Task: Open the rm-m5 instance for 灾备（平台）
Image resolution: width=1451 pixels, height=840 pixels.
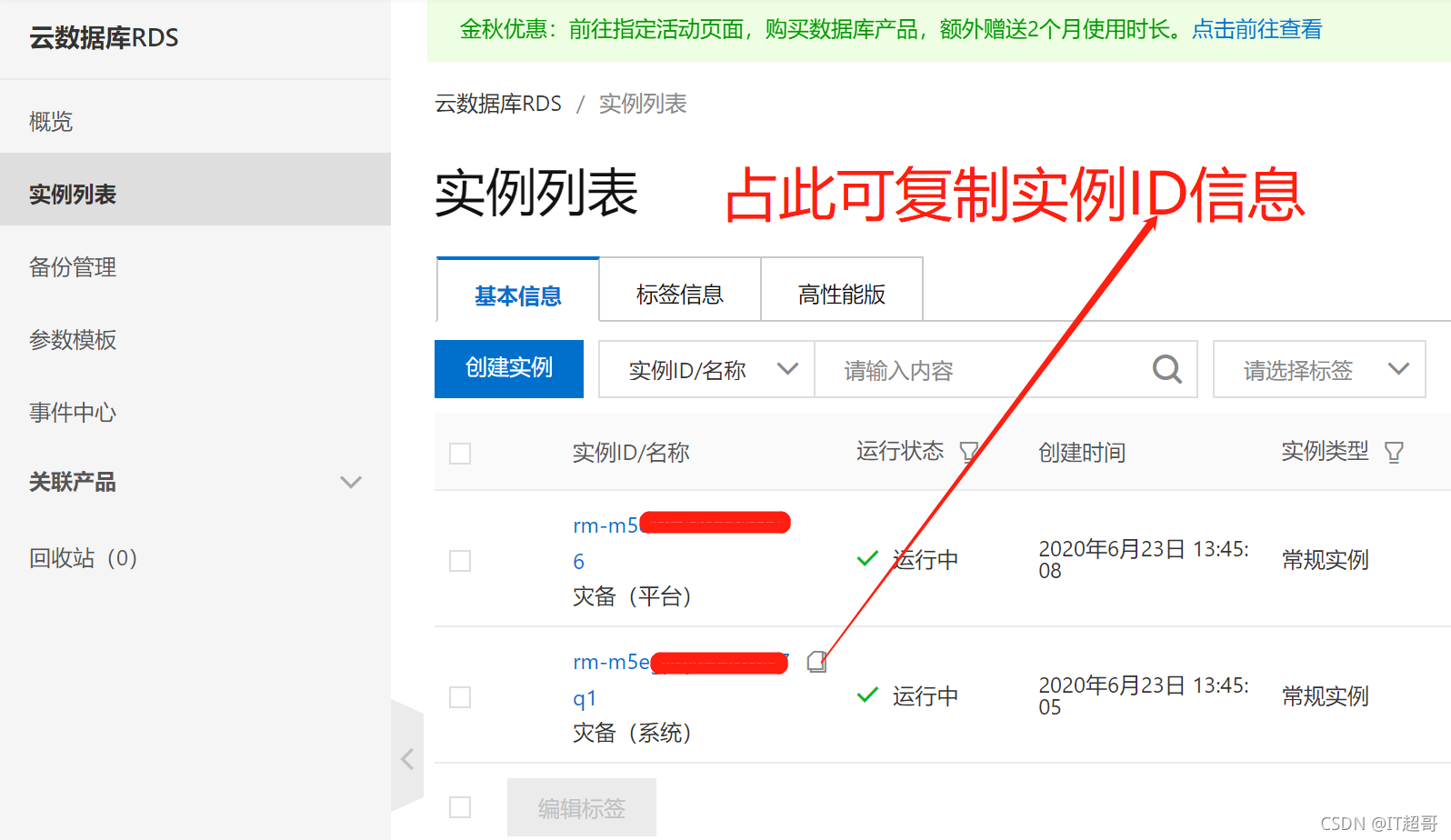Action: pyautogui.click(x=682, y=543)
